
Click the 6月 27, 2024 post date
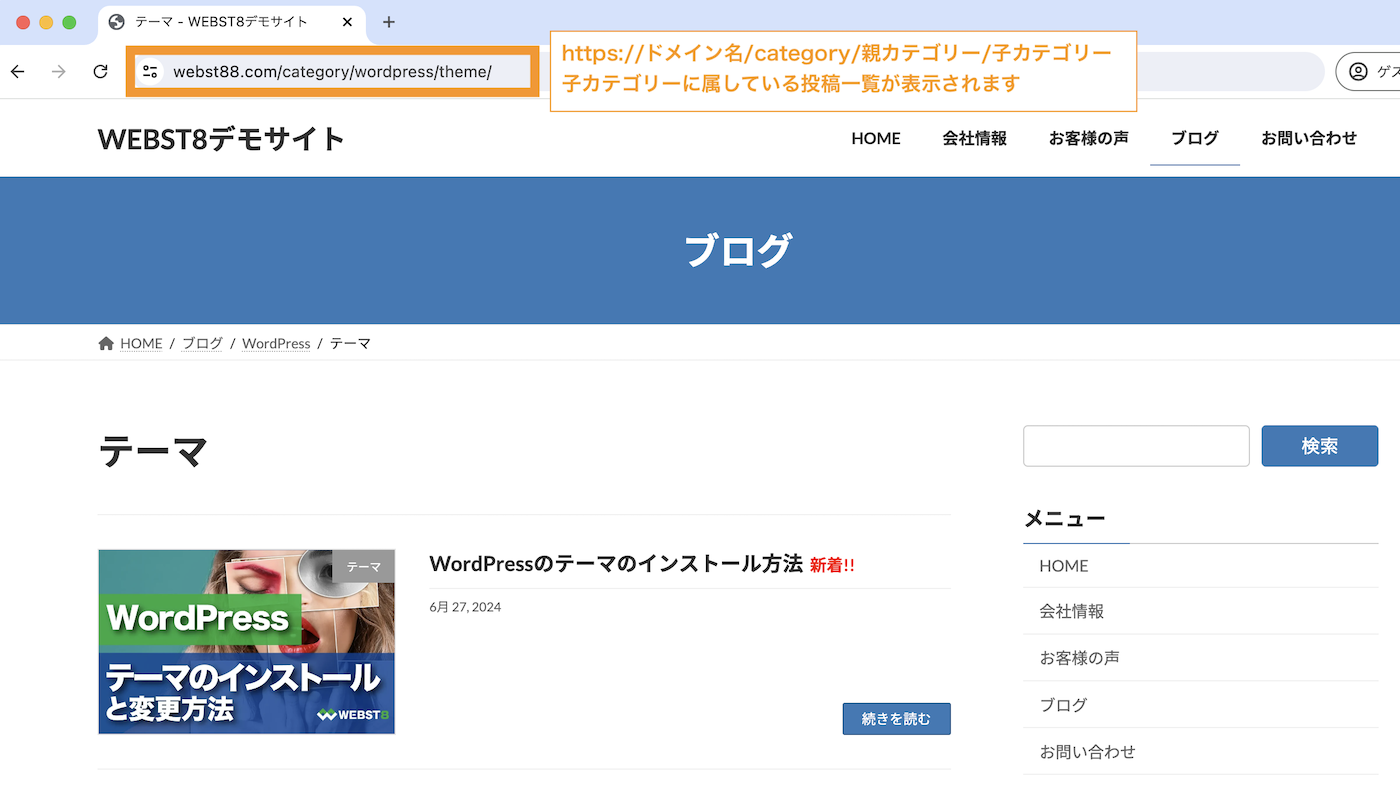coord(465,607)
